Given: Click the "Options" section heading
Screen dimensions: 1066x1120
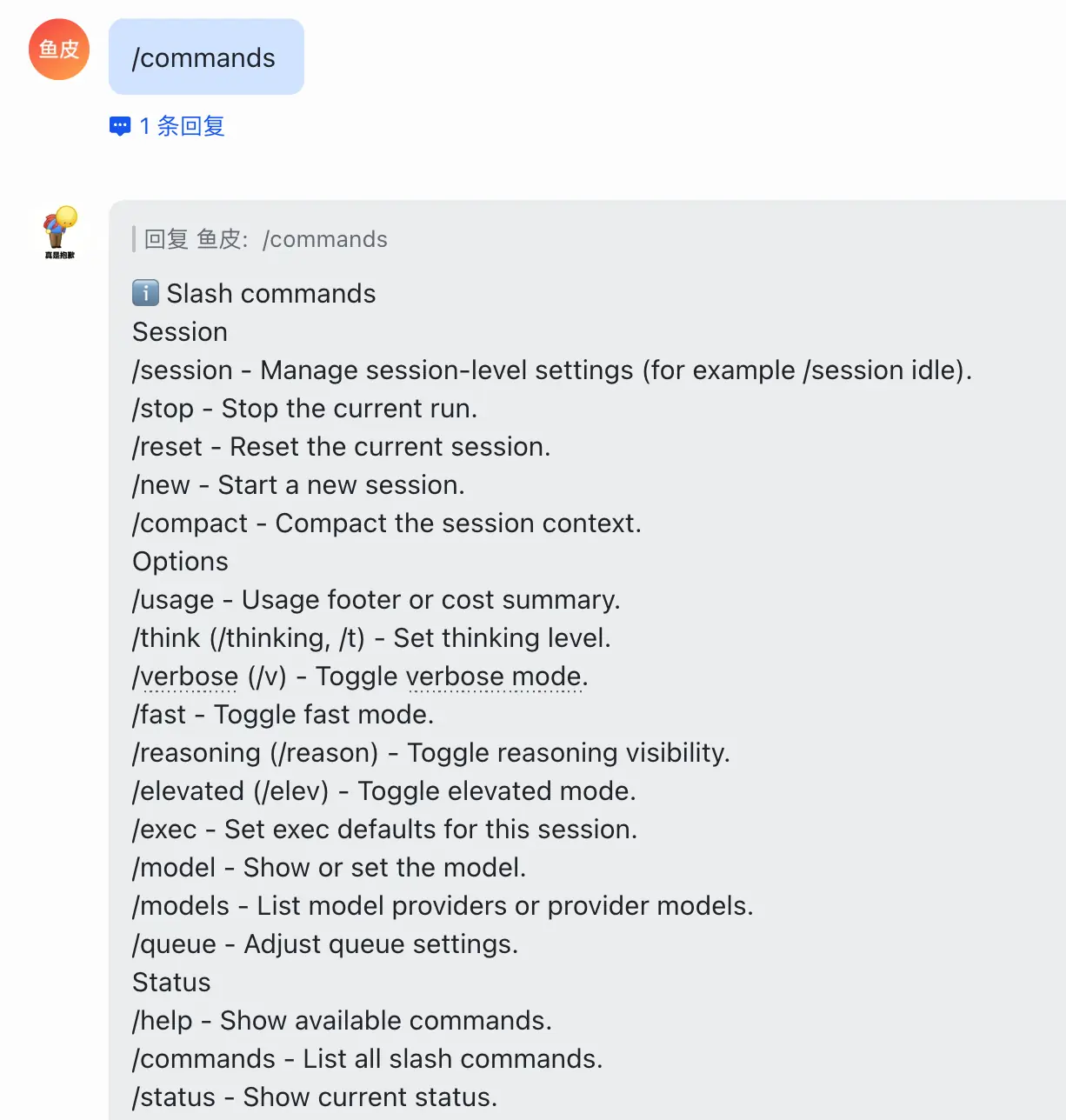Looking at the screenshot, I should click(180, 562).
